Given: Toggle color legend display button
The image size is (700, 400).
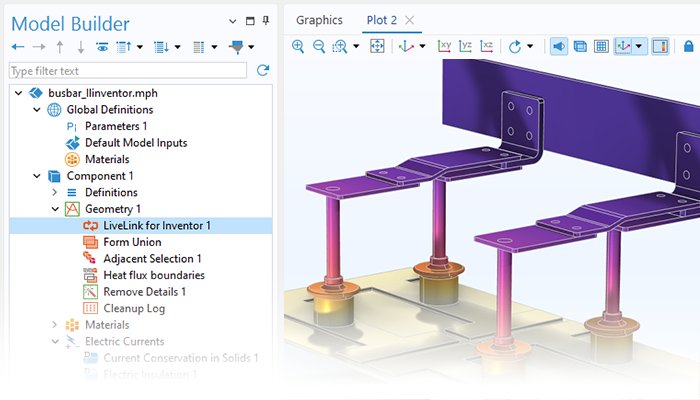Looking at the screenshot, I should (660, 46).
